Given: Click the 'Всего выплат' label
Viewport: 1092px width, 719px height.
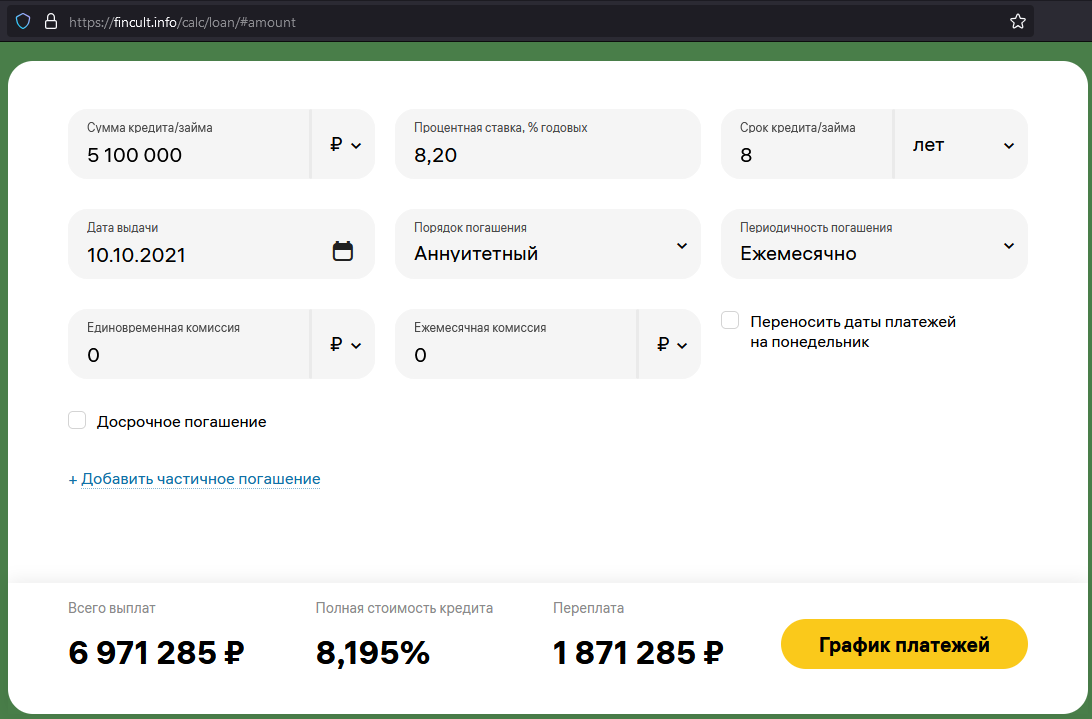Looking at the screenshot, I should click(x=111, y=608).
